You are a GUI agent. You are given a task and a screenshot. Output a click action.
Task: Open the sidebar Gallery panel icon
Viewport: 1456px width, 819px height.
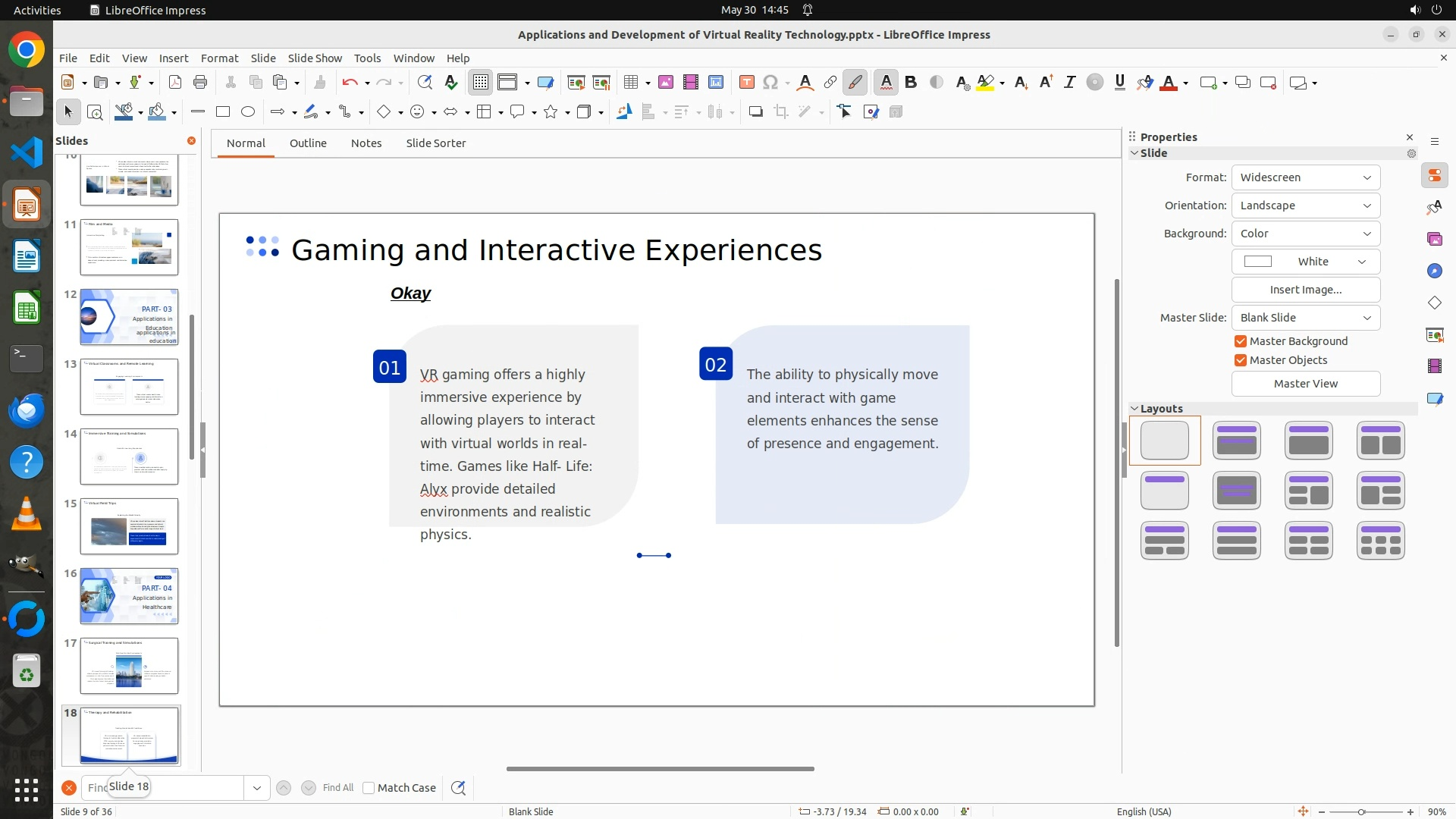click(x=1435, y=240)
